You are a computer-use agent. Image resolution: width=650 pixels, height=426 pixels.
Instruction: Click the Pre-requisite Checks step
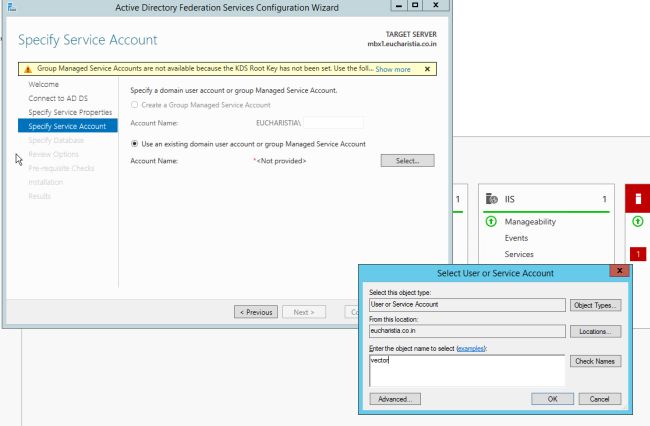tap(61, 168)
